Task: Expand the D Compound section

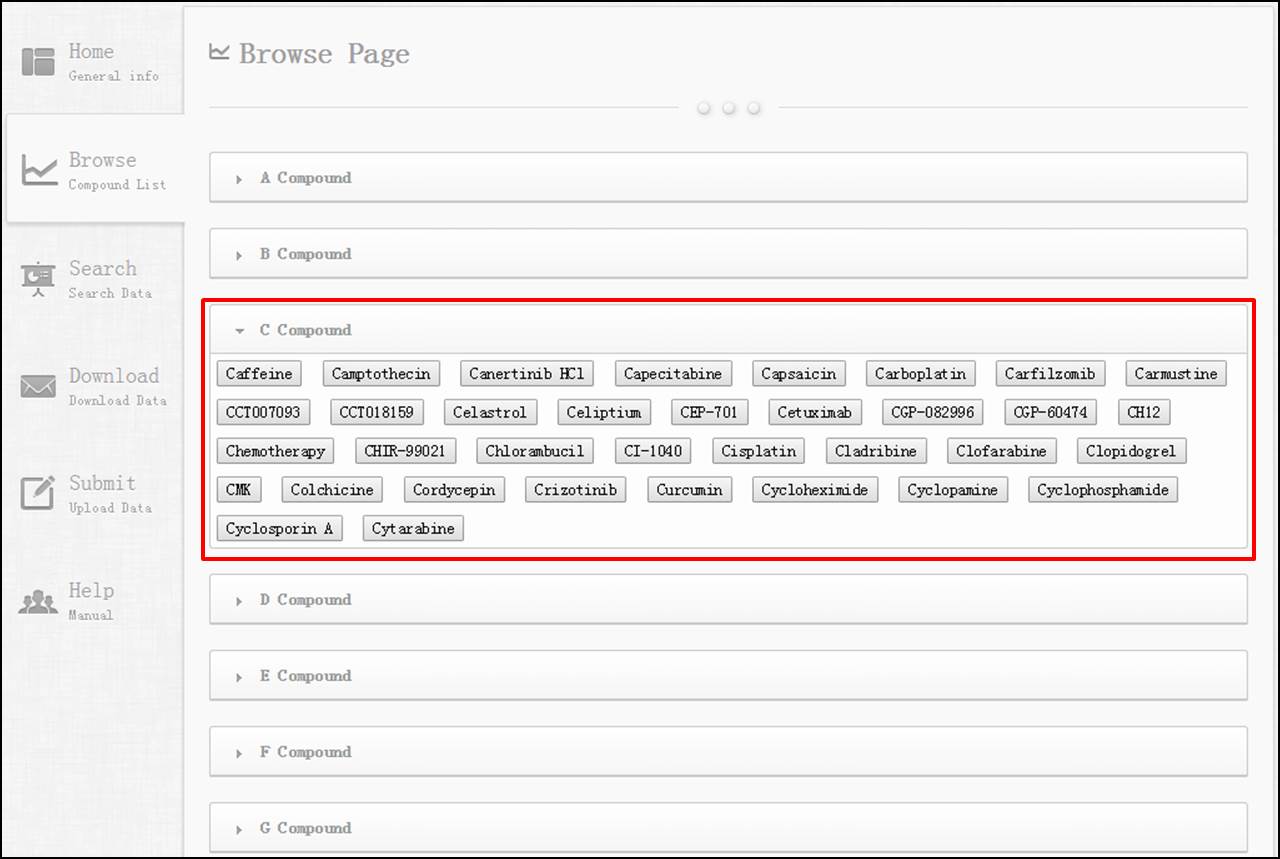Action: click(728, 600)
